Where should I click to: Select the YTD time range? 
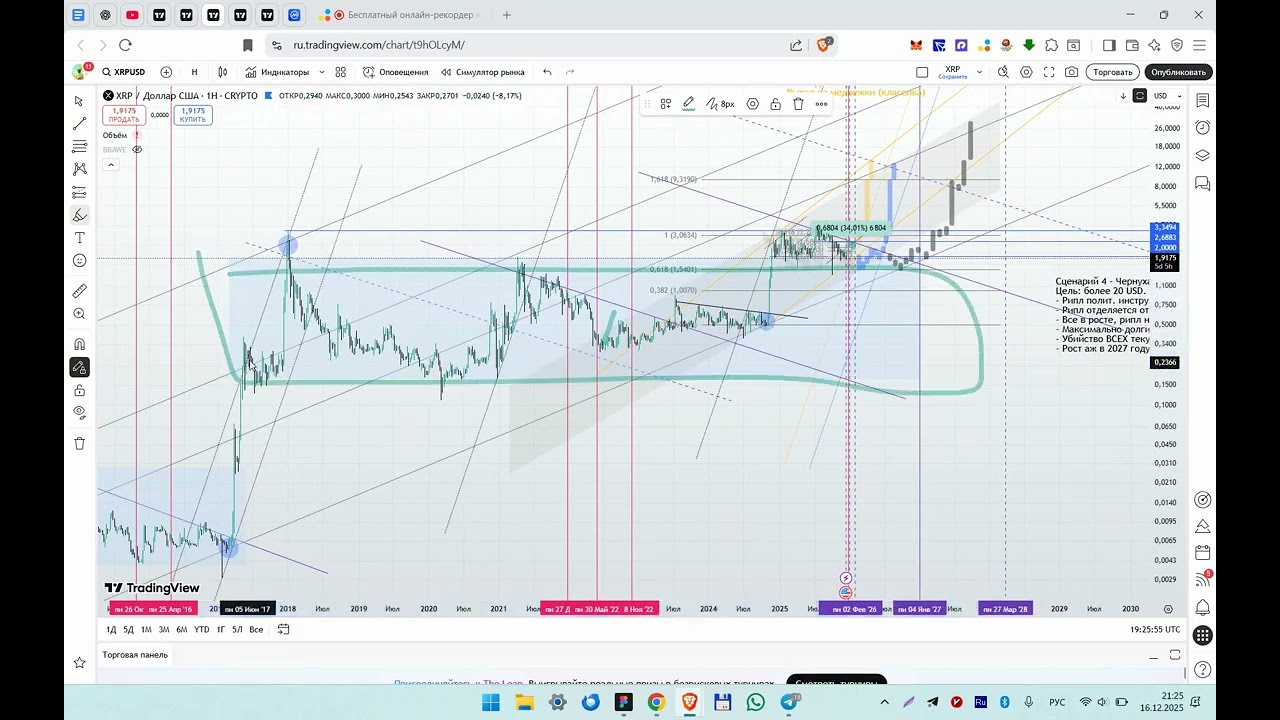tap(201, 629)
